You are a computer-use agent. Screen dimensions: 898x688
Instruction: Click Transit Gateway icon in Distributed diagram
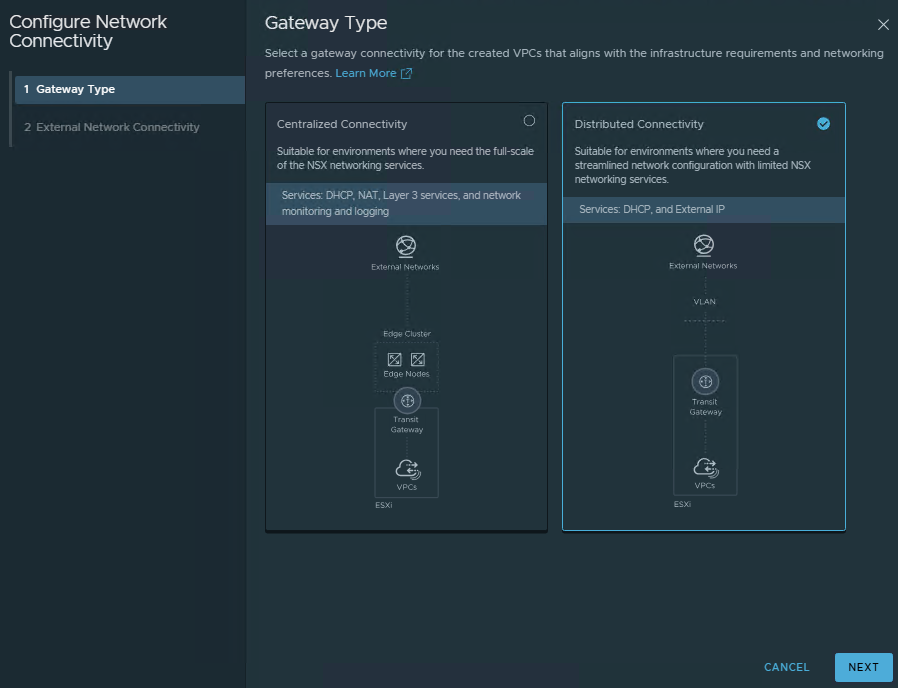click(705, 382)
